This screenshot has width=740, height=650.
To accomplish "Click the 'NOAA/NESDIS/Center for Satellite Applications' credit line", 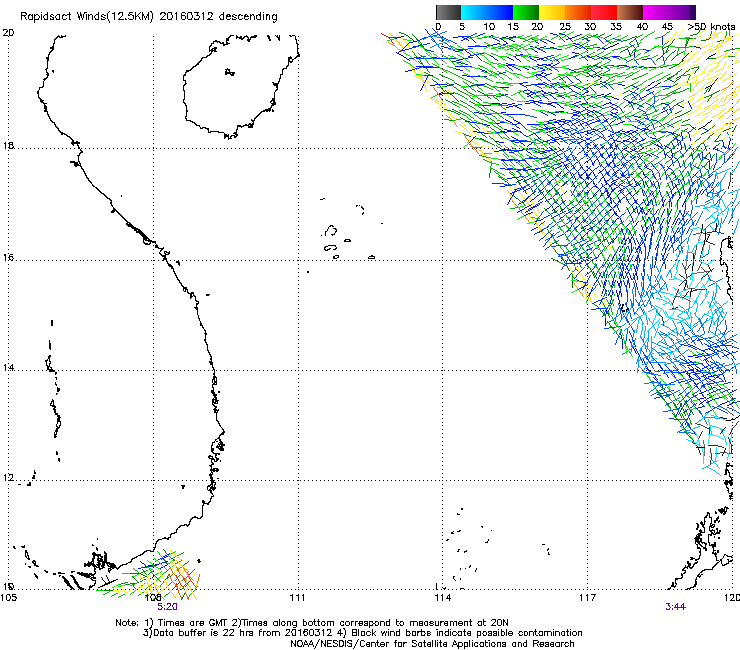I will (x=432, y=643).
